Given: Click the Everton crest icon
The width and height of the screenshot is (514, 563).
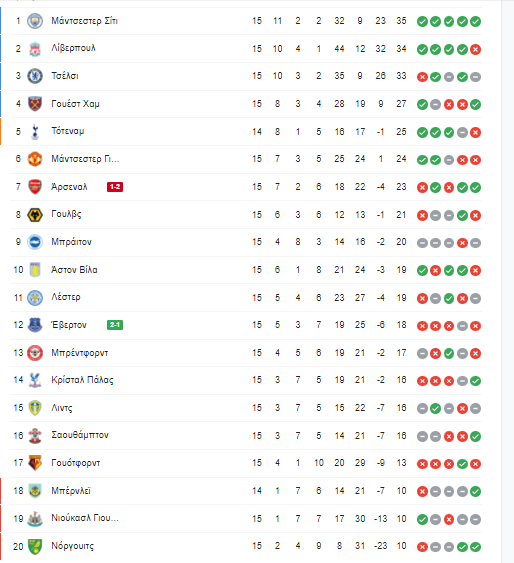Looking at the screenshot, I should (35, 325).
